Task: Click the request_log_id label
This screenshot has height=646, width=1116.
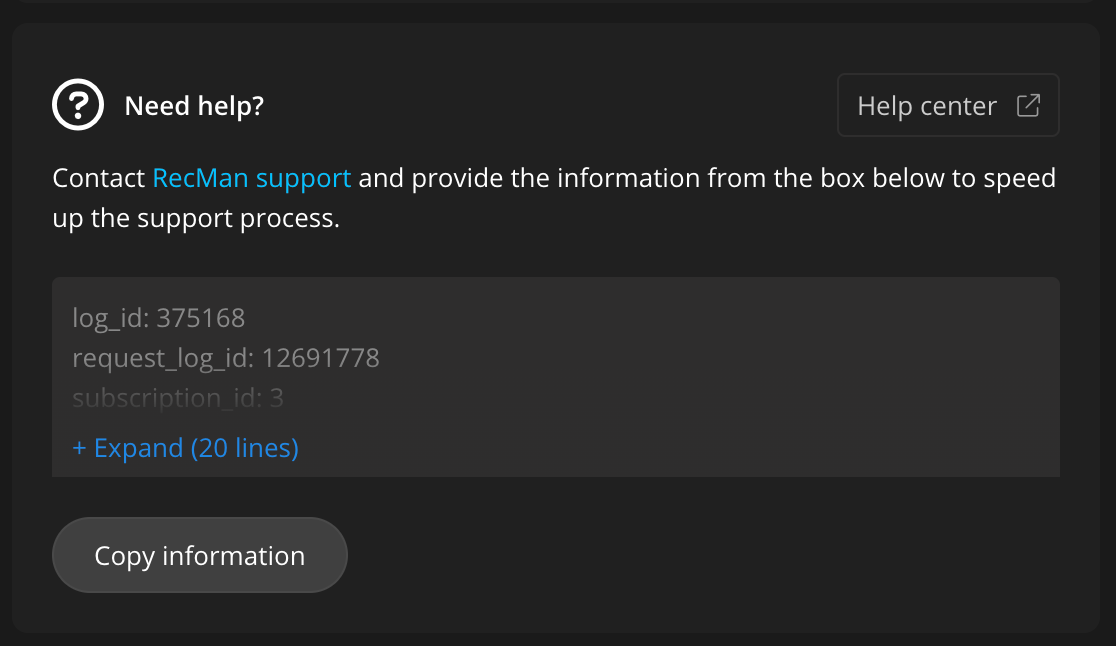Action: [x=163, y=358]
